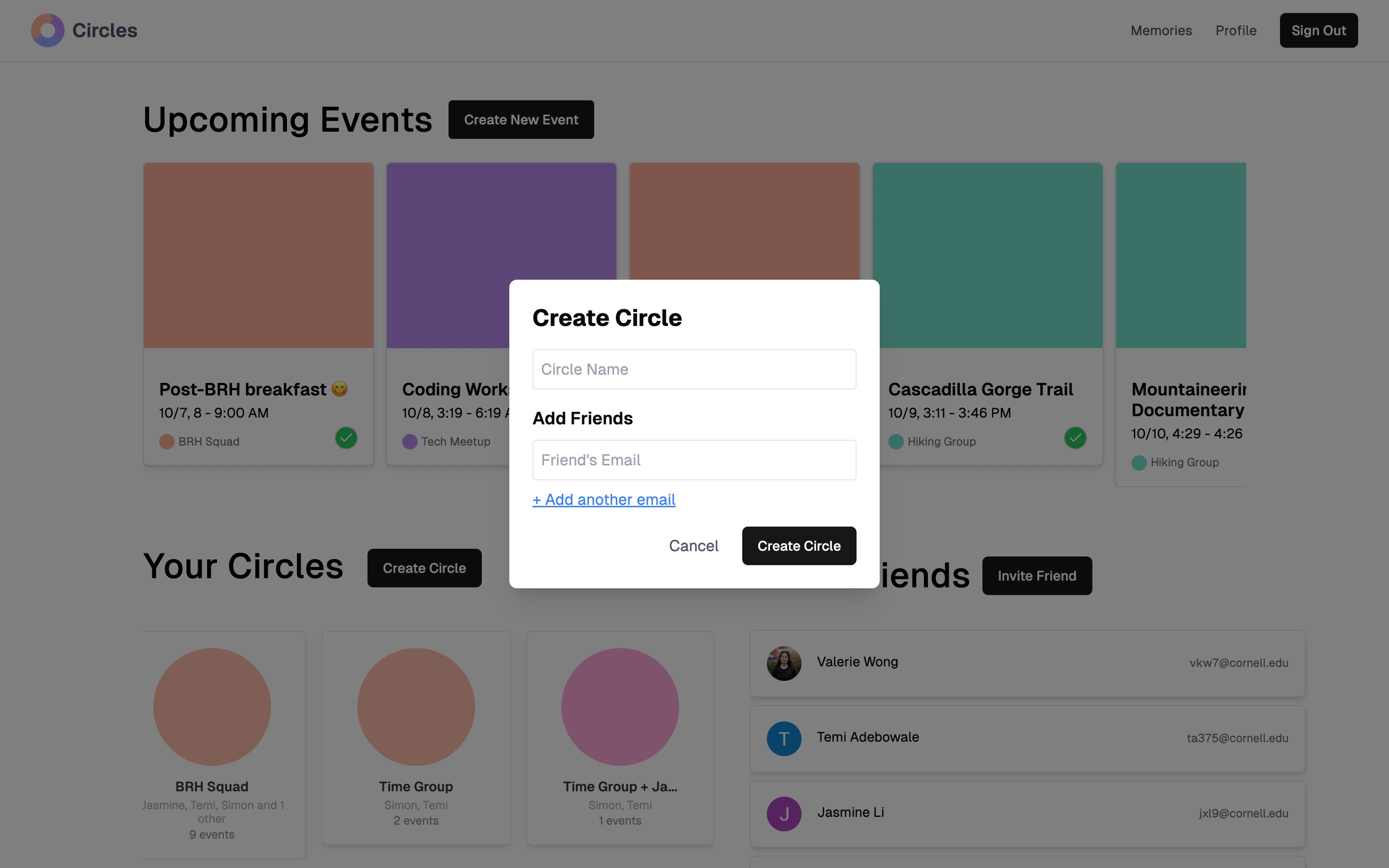1389x868 pixels.
Task: Focus the Circle Name input field
Action: click(694, 369)
